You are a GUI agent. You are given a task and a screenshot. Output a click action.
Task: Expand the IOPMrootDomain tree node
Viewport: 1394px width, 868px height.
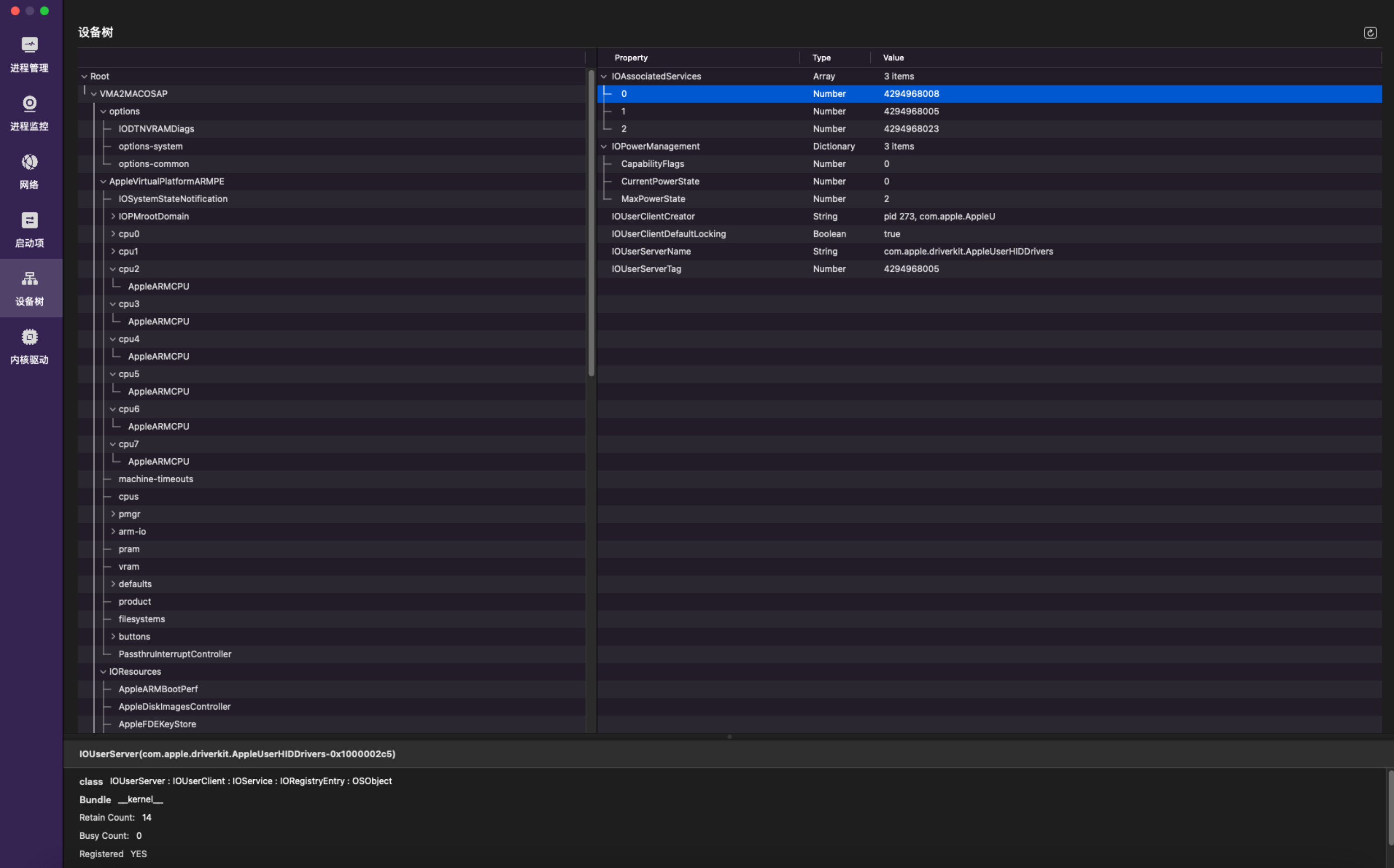[x=113, y=217]
